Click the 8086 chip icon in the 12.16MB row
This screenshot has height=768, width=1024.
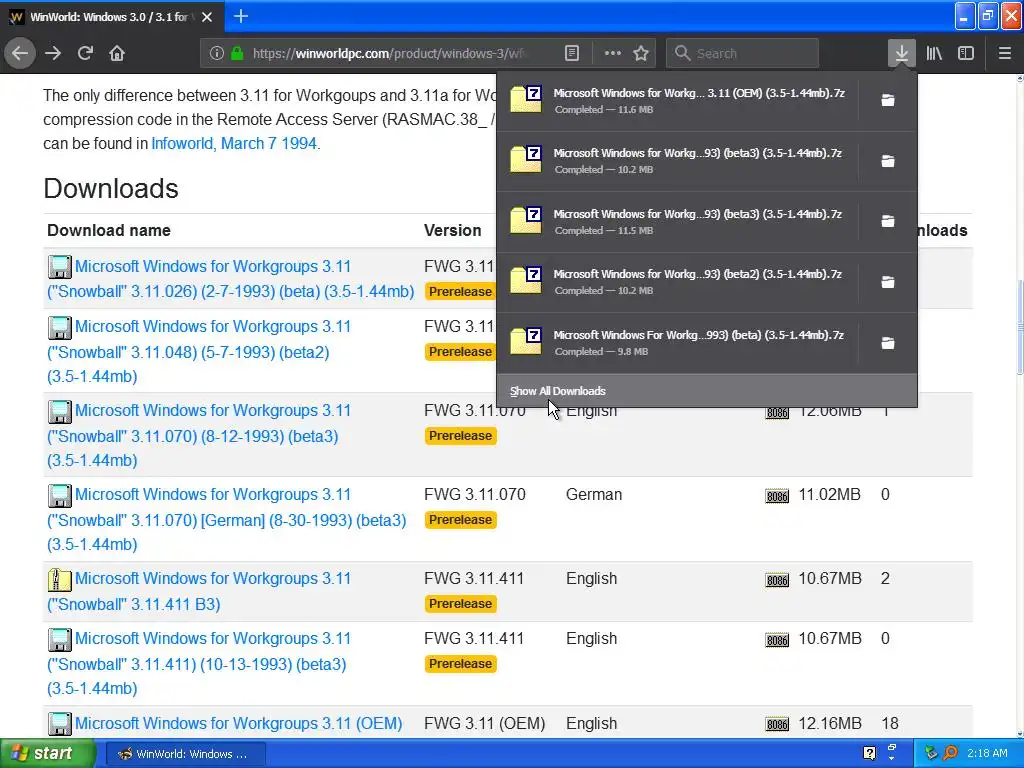tap(776, 724)
